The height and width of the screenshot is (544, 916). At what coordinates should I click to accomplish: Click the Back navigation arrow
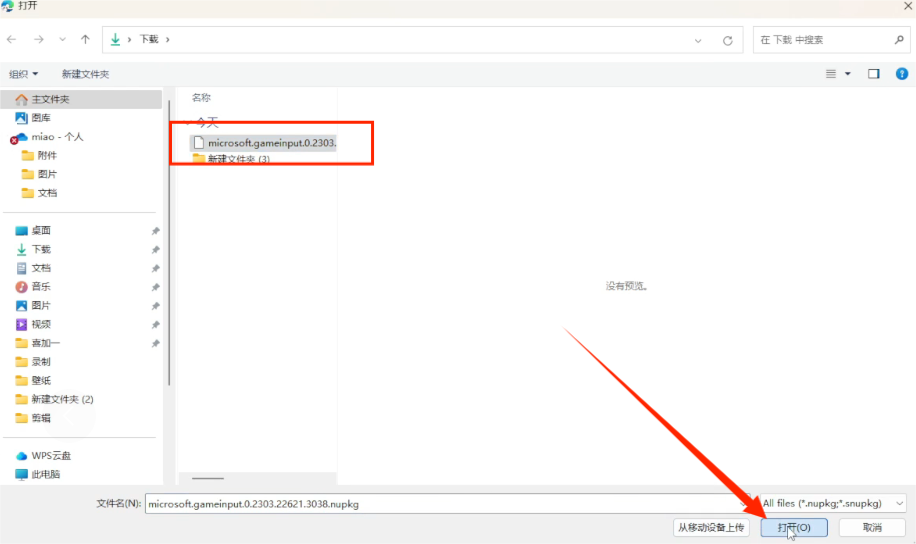point(12,39)
